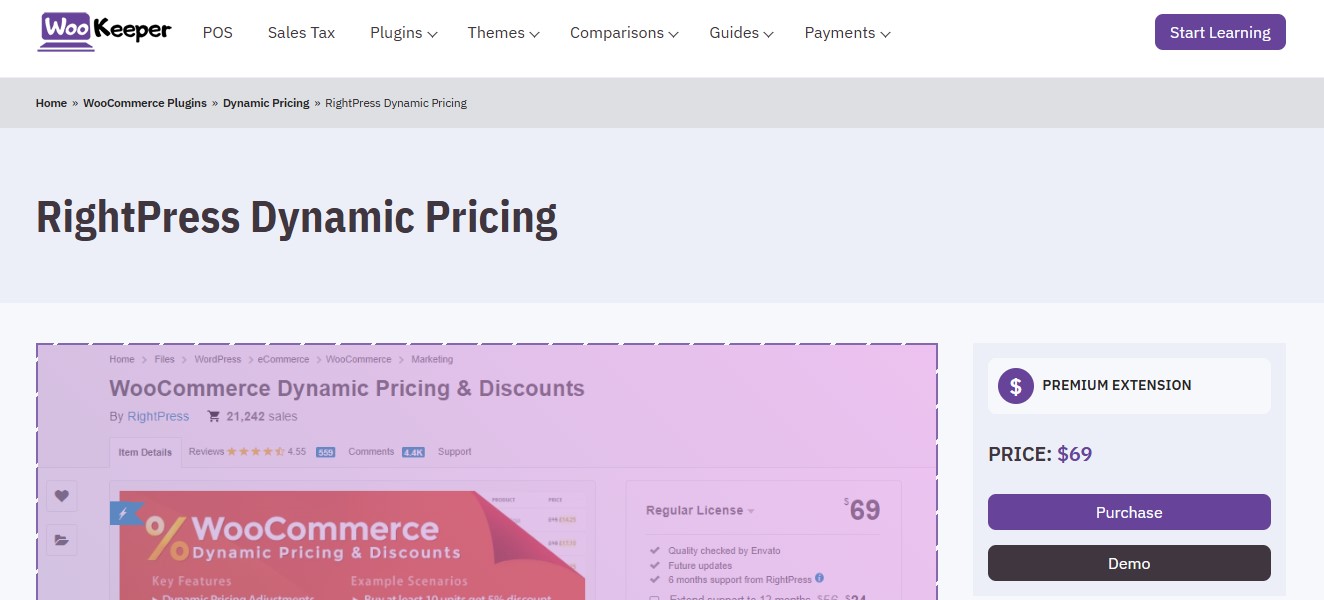The width and height of the screenshot is (1324, 600).
Task: Open the POS menu item
Action: click(x=217, y=32)
